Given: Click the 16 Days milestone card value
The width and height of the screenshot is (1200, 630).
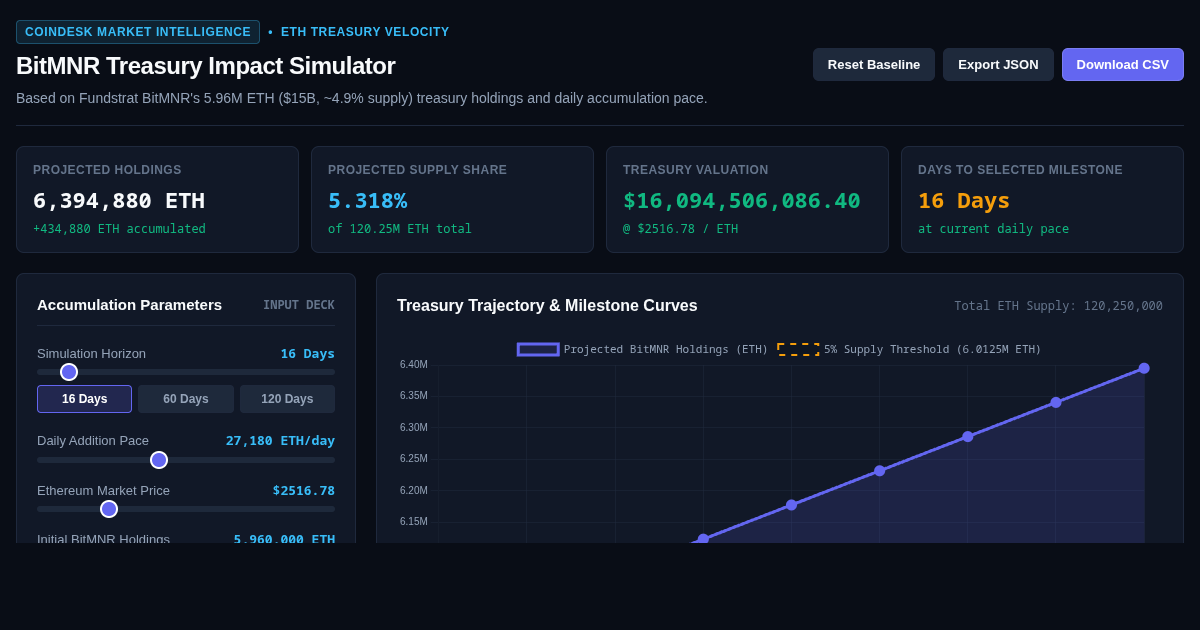Looking at the screenshot, I should (x=964, y=200).
